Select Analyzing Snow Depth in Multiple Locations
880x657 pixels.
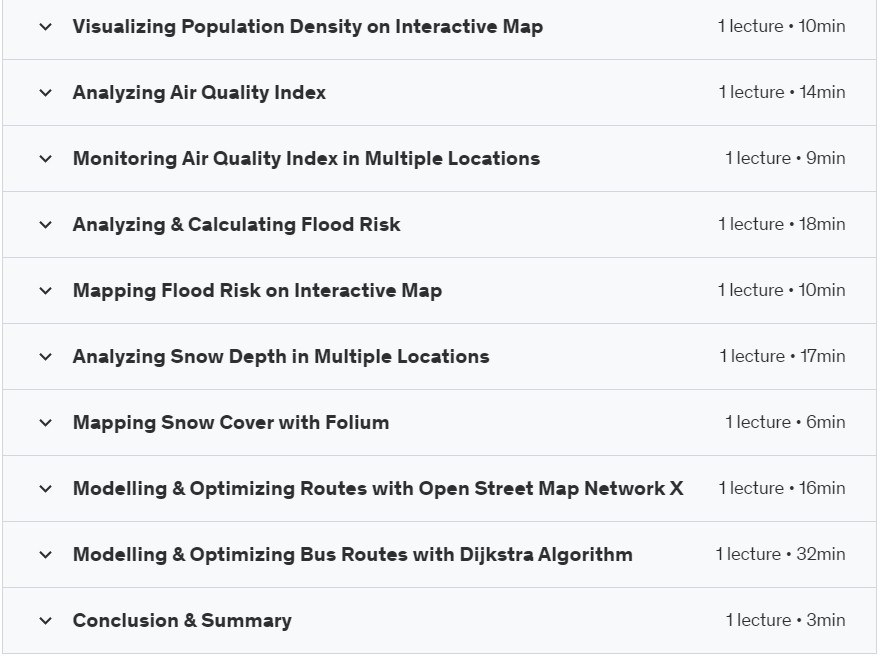click(x=281, y=357)
